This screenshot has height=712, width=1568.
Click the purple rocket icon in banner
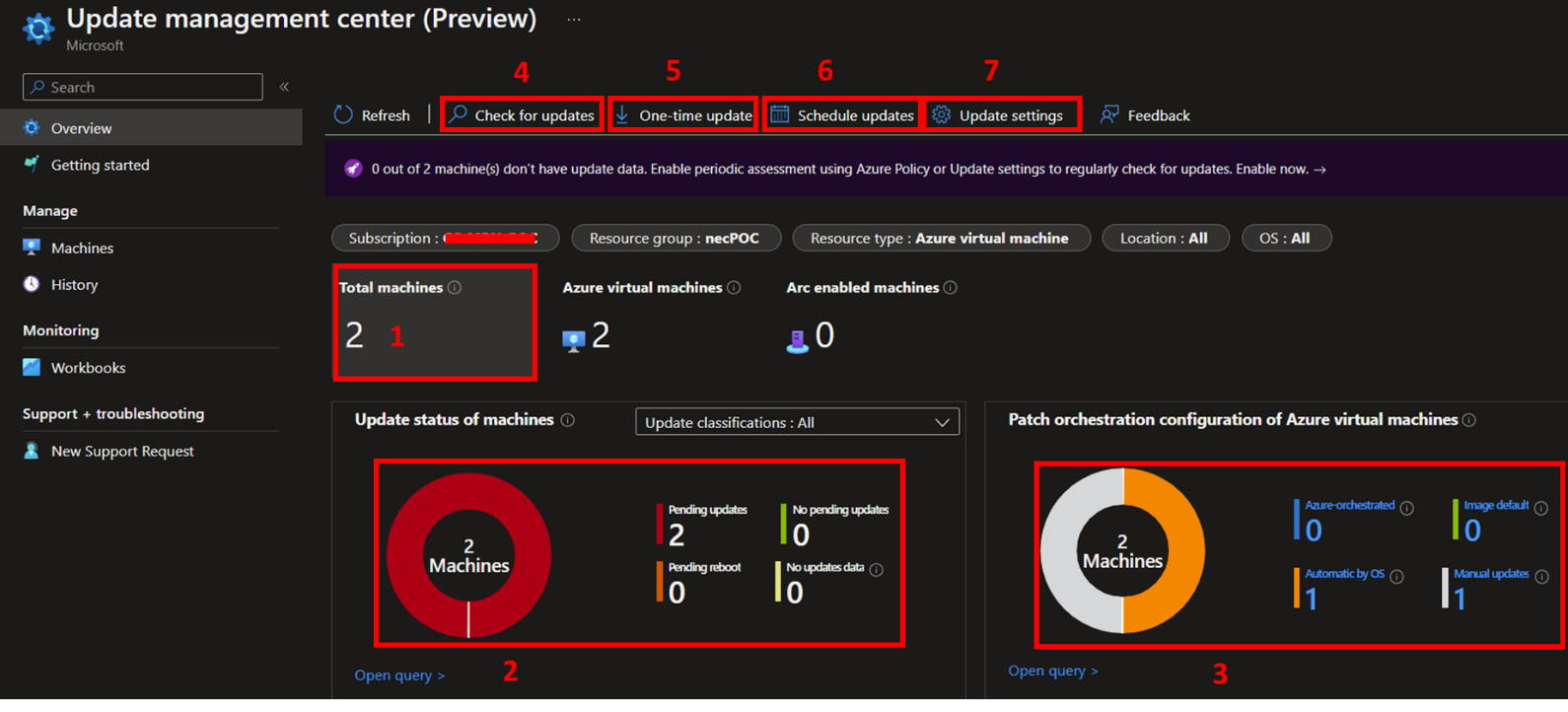(353, 169)
